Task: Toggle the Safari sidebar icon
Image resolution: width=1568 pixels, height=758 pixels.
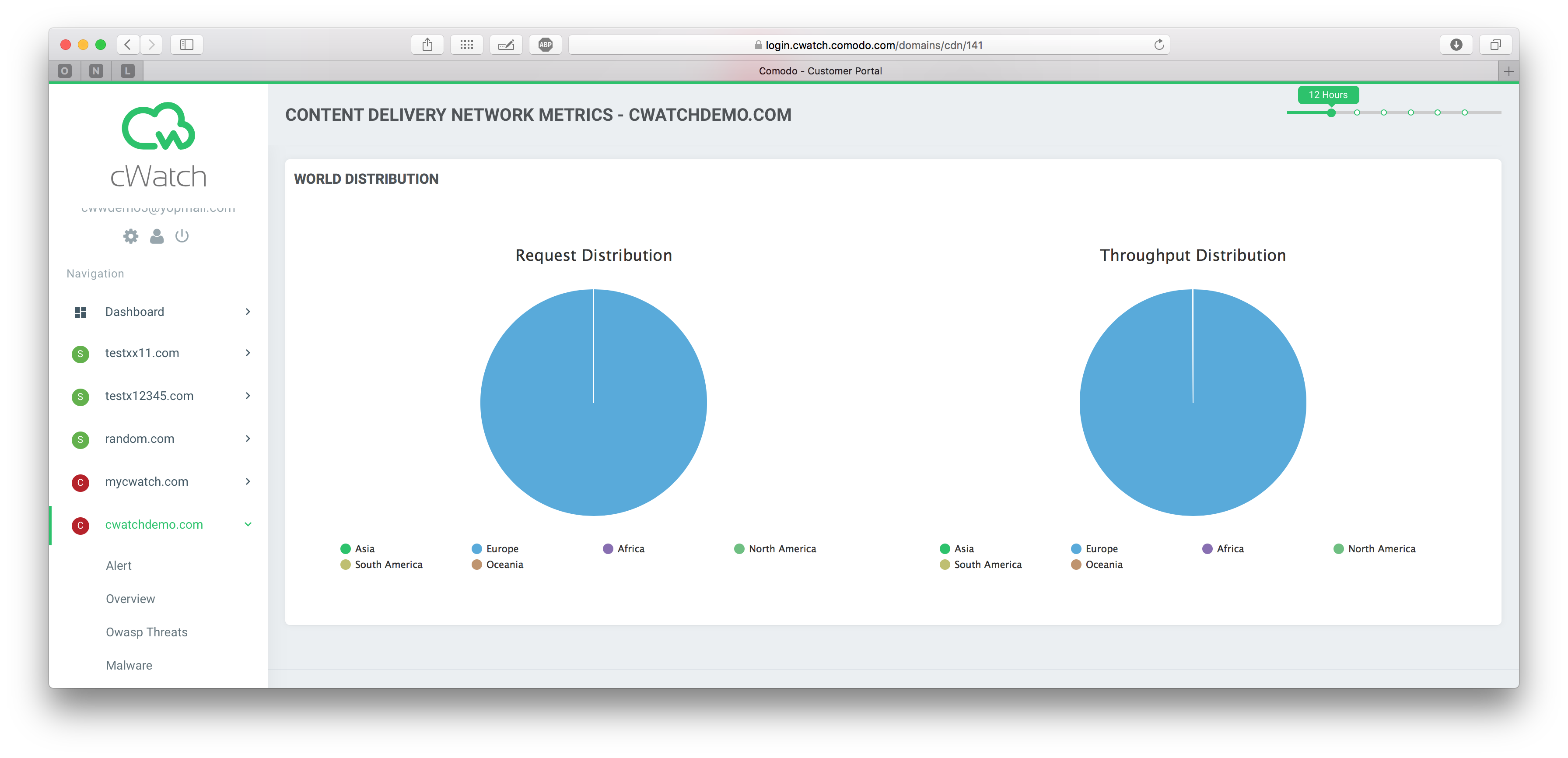Action: (x=187, y=45)
